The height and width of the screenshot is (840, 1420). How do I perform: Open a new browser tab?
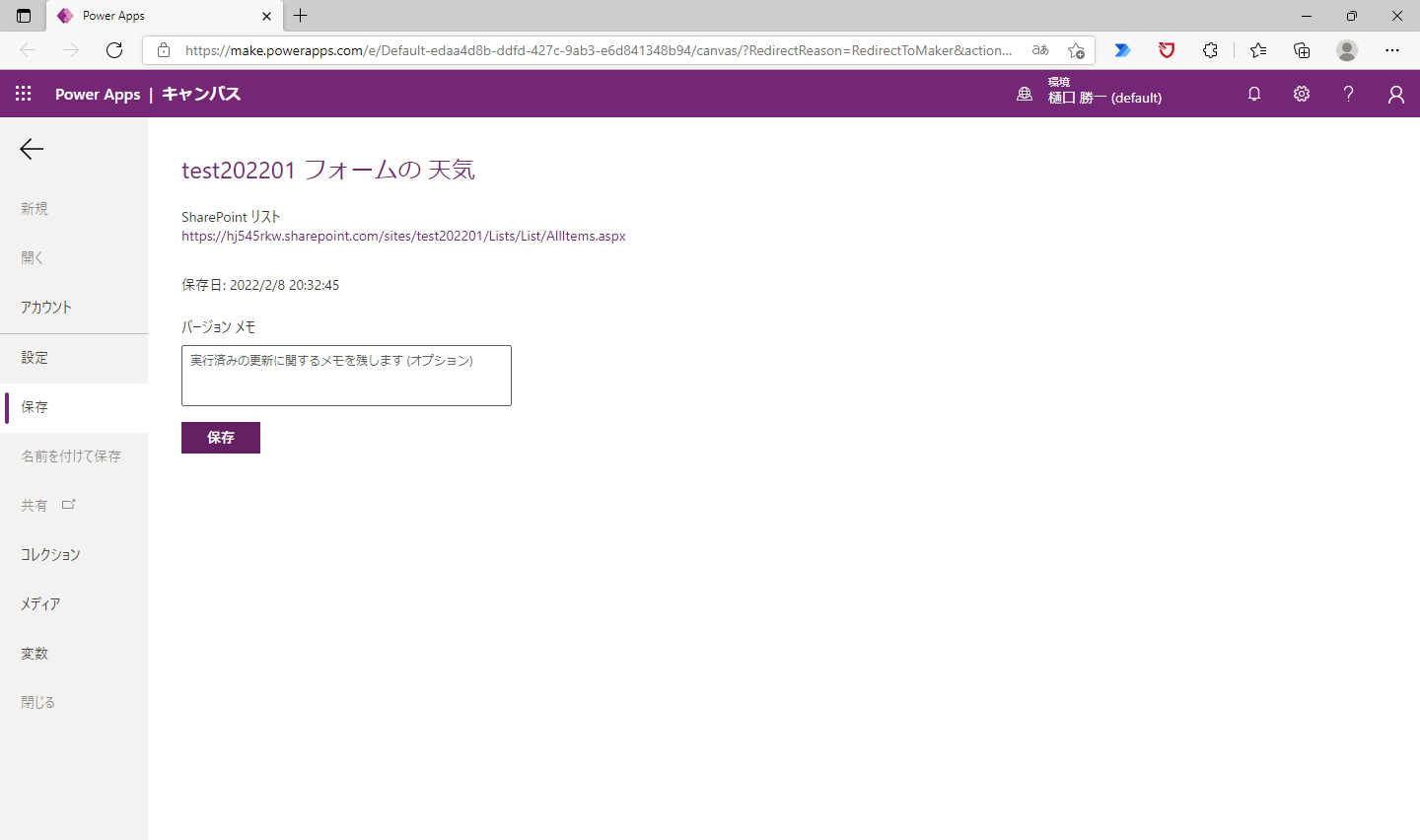pos(301,16)
